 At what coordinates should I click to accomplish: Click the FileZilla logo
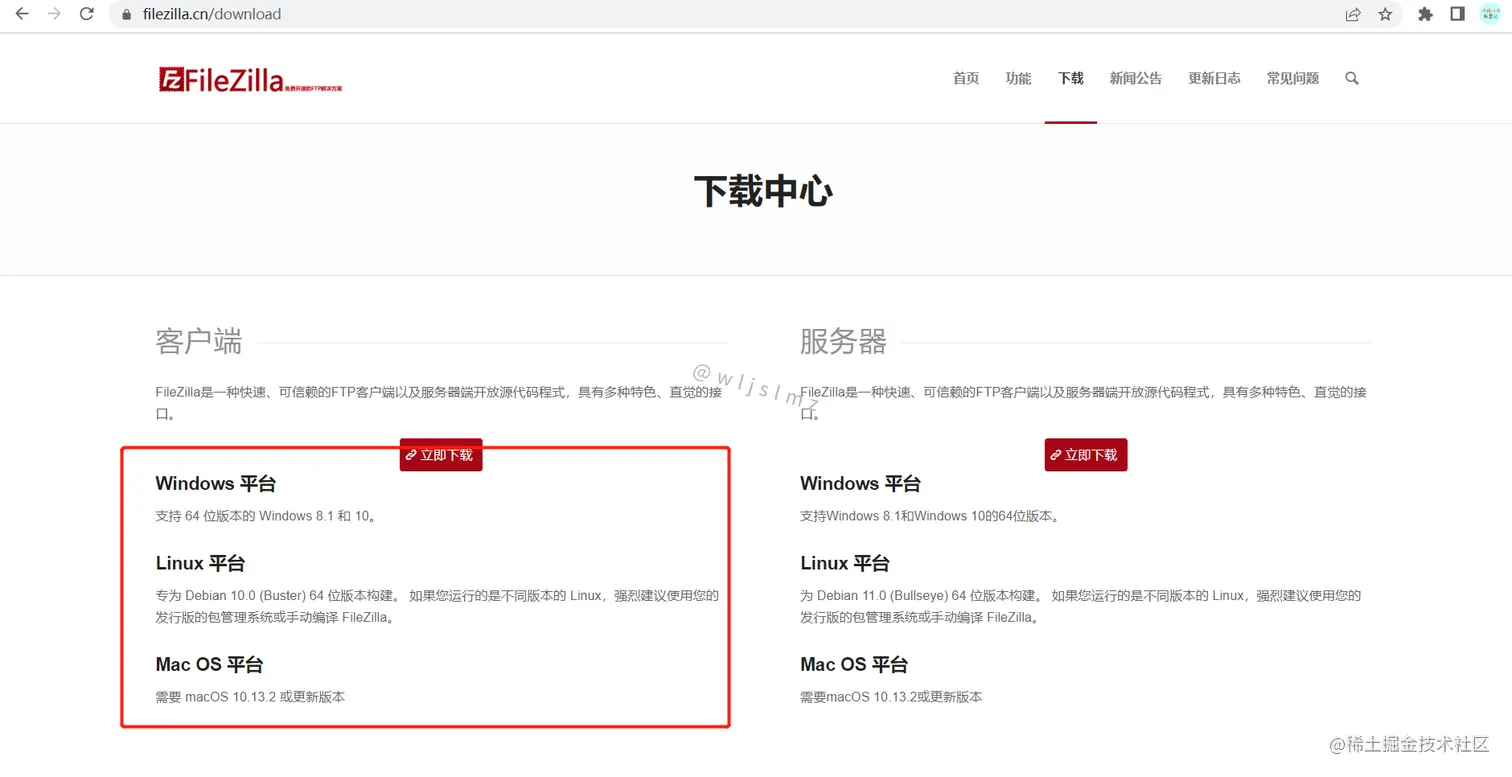[x=250, y=80]
